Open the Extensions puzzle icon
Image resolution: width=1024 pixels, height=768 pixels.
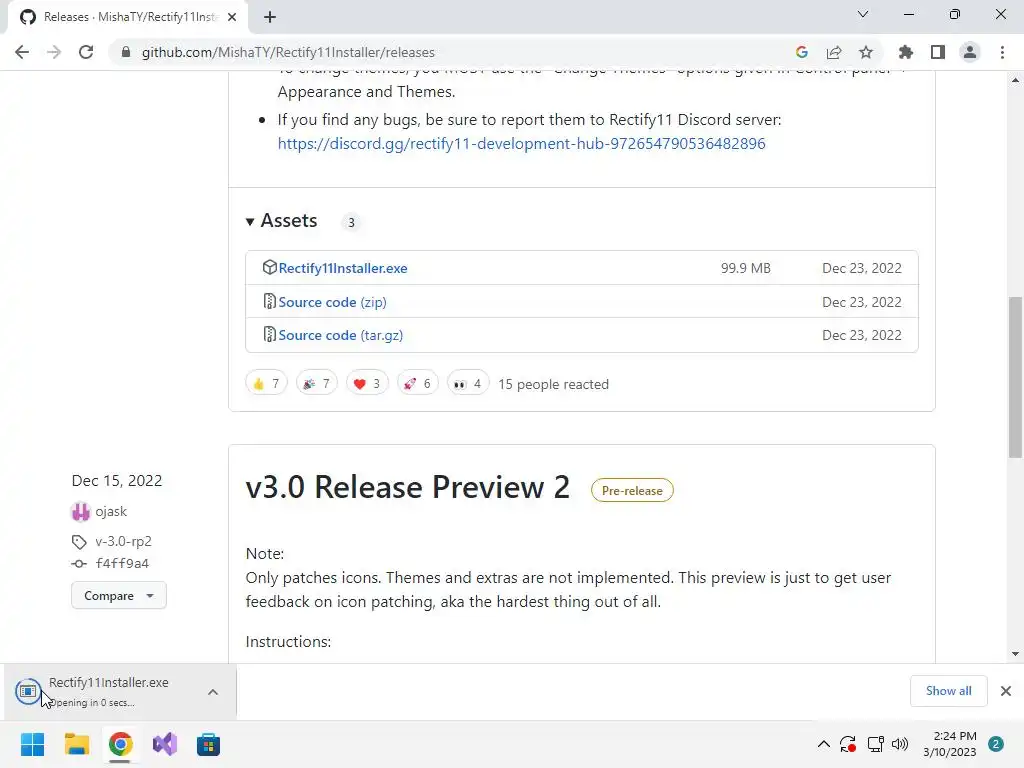pyautogui.click(x=905, y=52)
